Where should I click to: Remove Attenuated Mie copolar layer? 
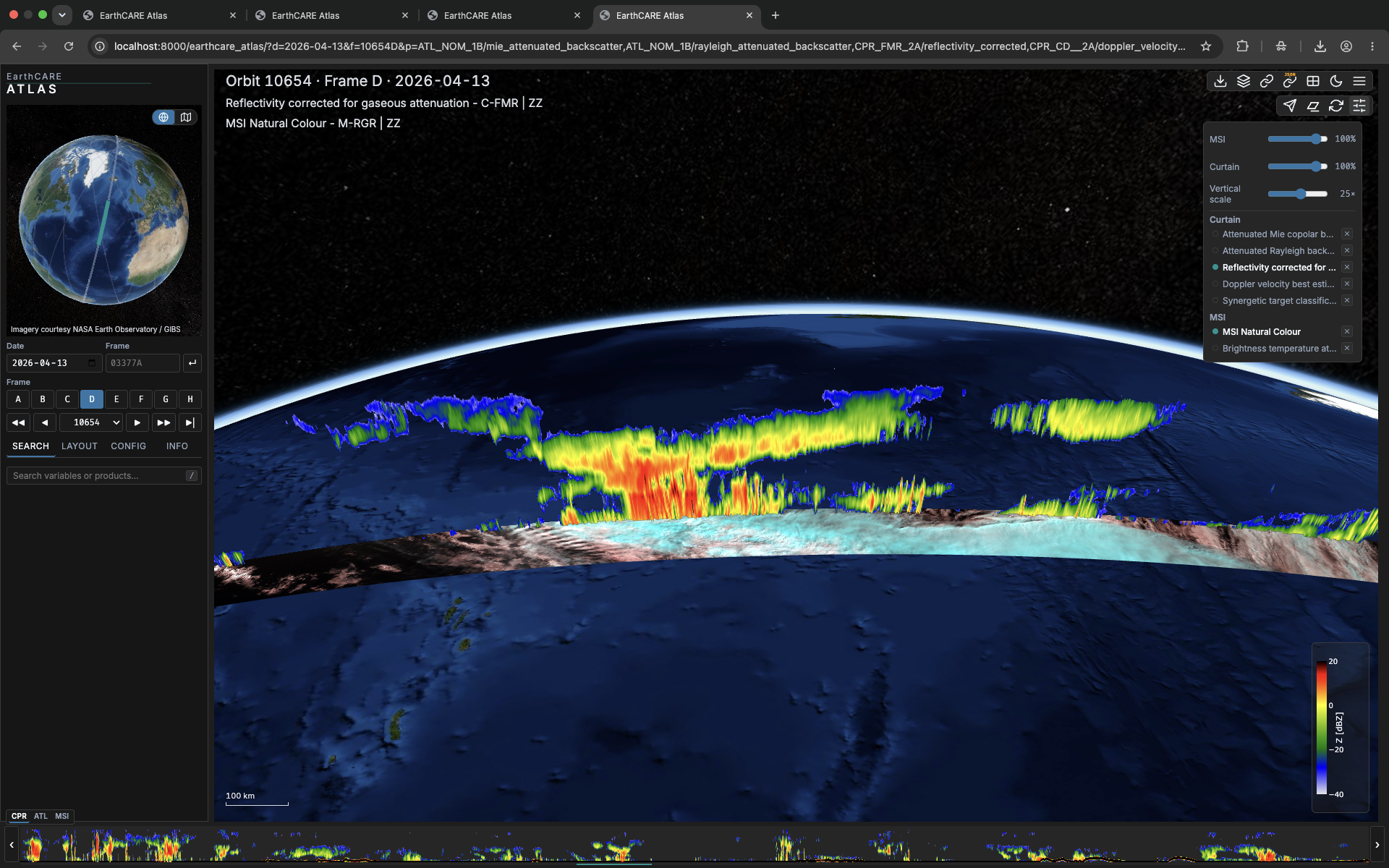[1347, 234]
